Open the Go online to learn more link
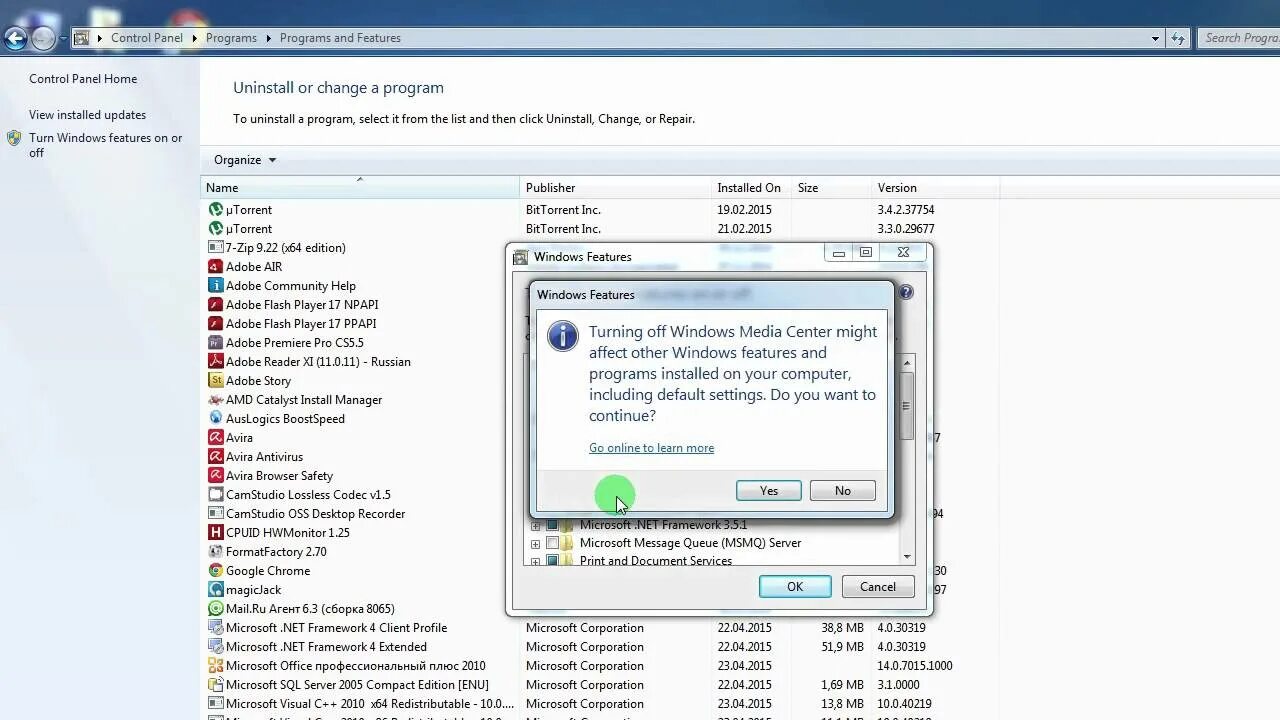This screenshot has width=1280, height=720. pyautogui.click(x=651, y=448)
